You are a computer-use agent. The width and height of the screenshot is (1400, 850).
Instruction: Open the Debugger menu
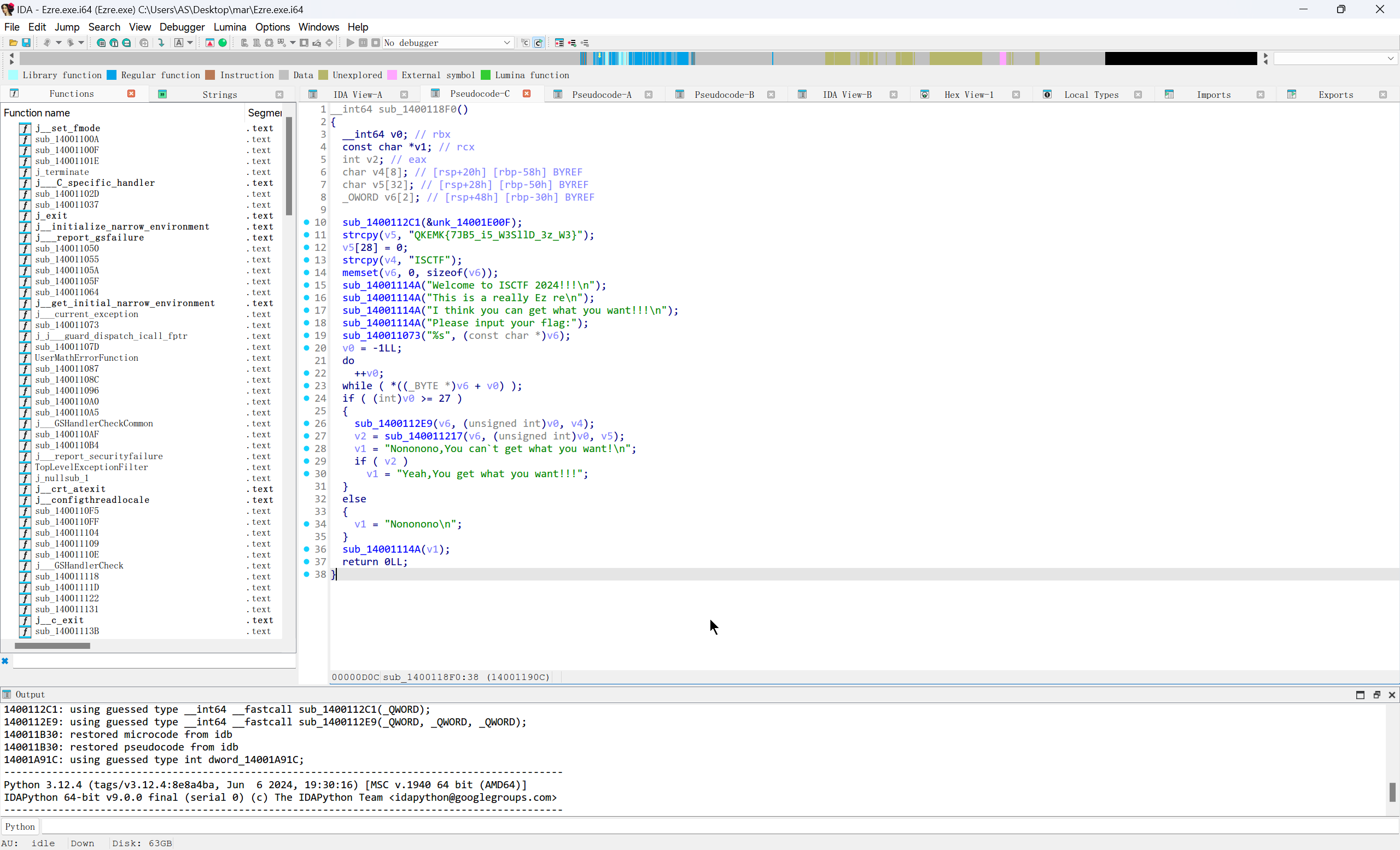(x=182, y=27)
